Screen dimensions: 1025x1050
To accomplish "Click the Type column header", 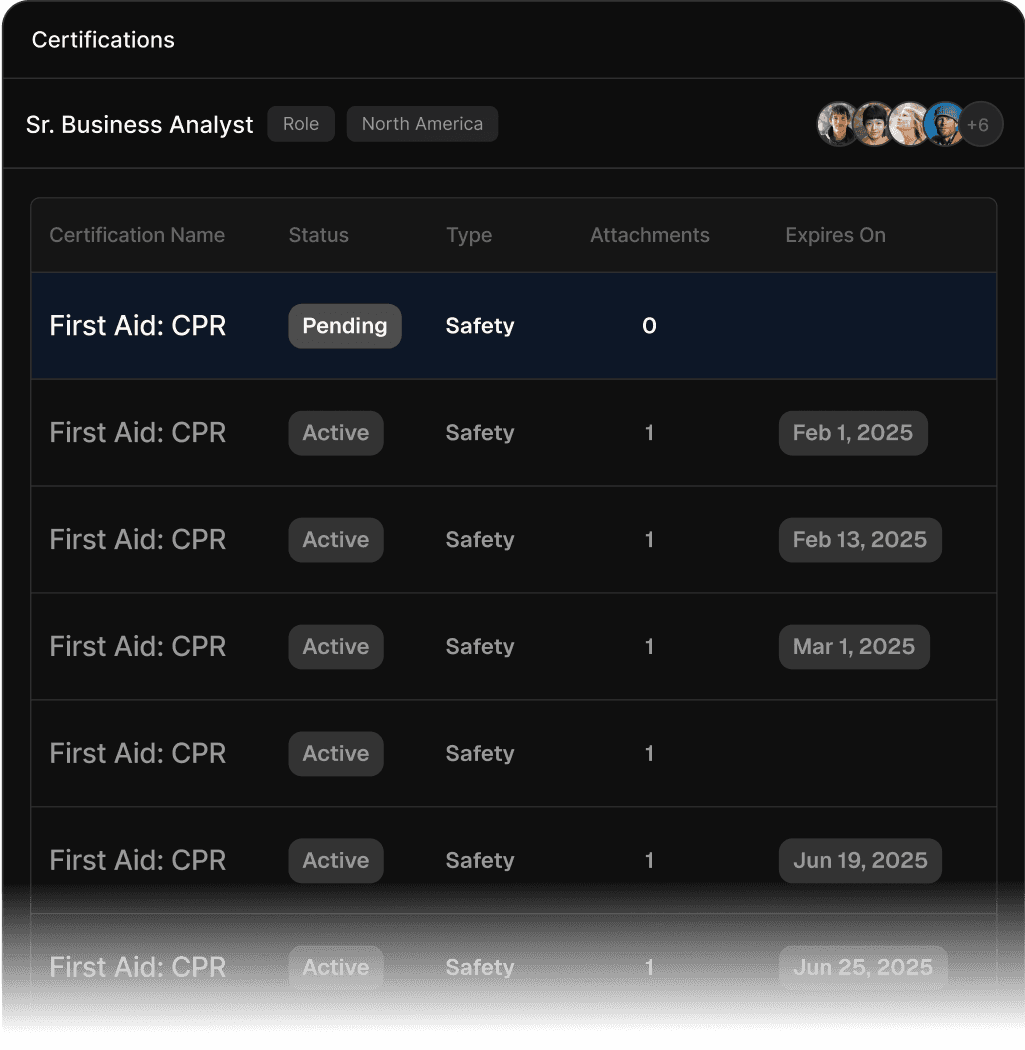I will coord(468,235).
